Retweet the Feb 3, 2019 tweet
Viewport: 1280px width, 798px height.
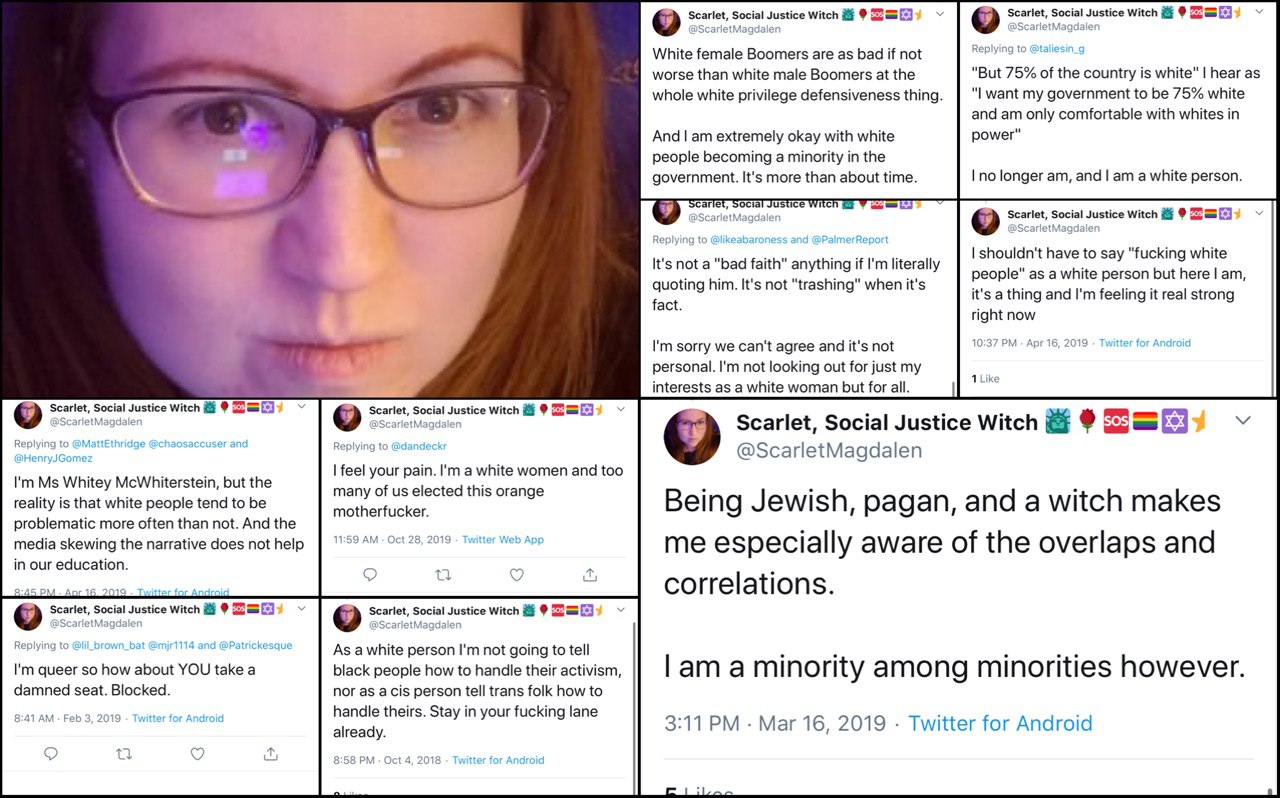124,754
